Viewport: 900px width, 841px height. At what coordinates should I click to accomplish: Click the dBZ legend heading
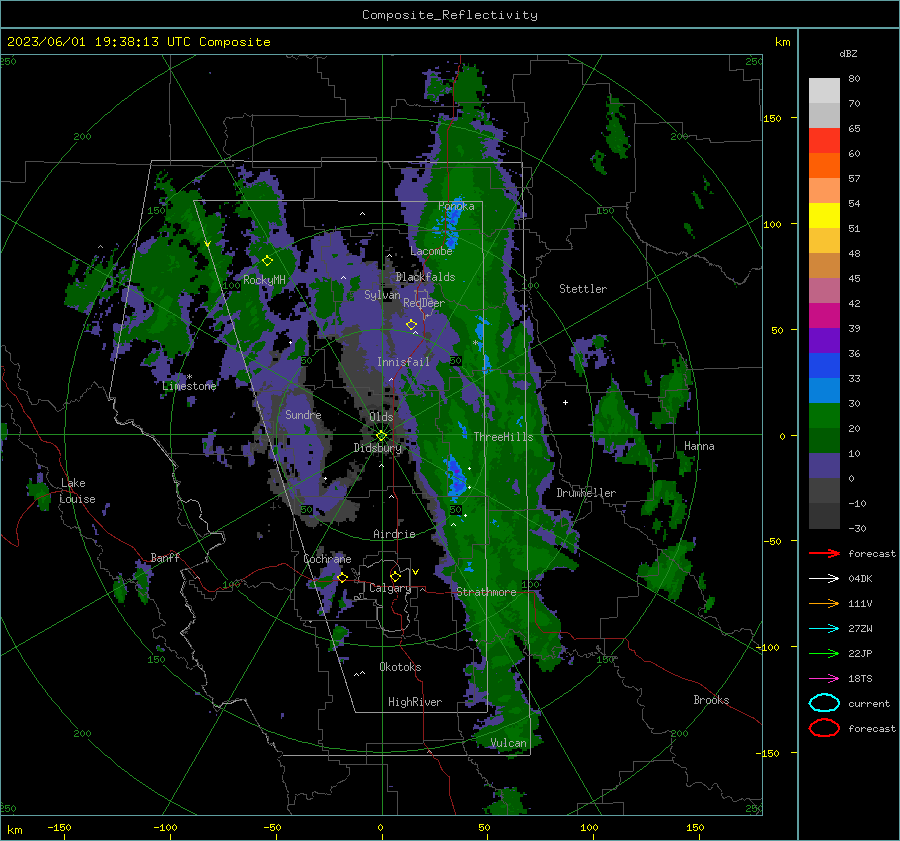[848, 53]
